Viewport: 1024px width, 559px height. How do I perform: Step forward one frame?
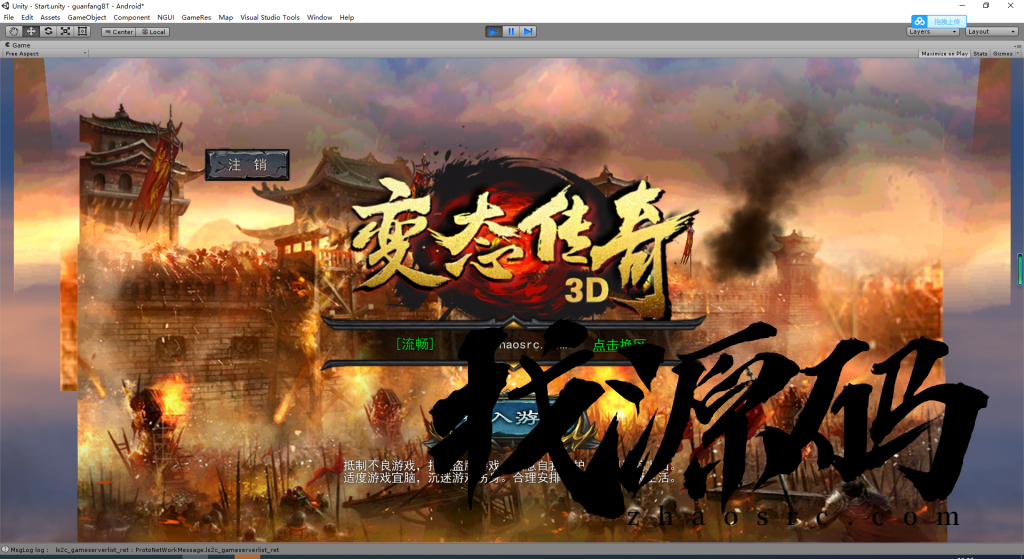(528, 31)
